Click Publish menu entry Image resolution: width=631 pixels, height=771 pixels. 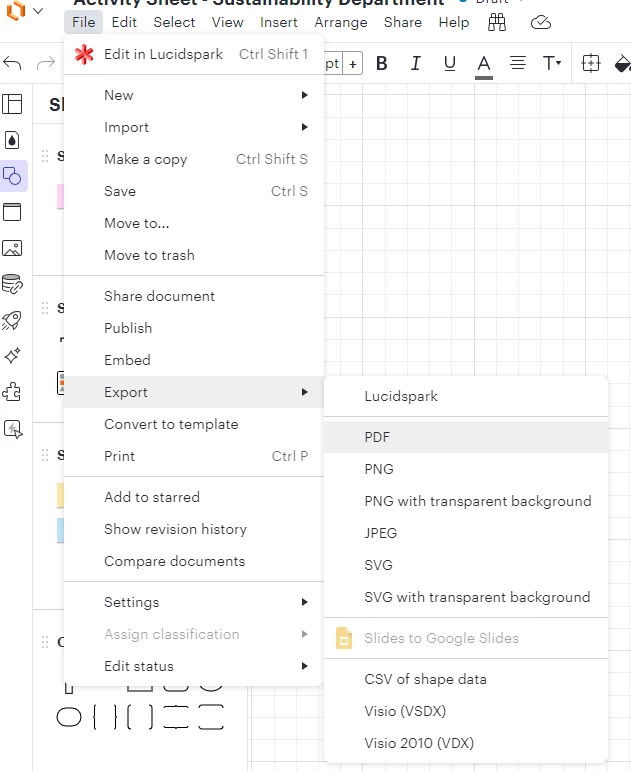(194, 328)
